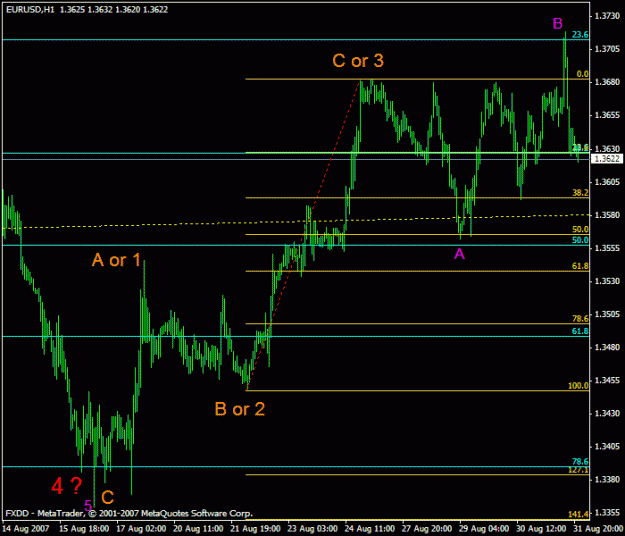Select the orange 'B or 2' wave label
Image resolution: width=625 pixels, height=536 pixels.
coord(240,409)
